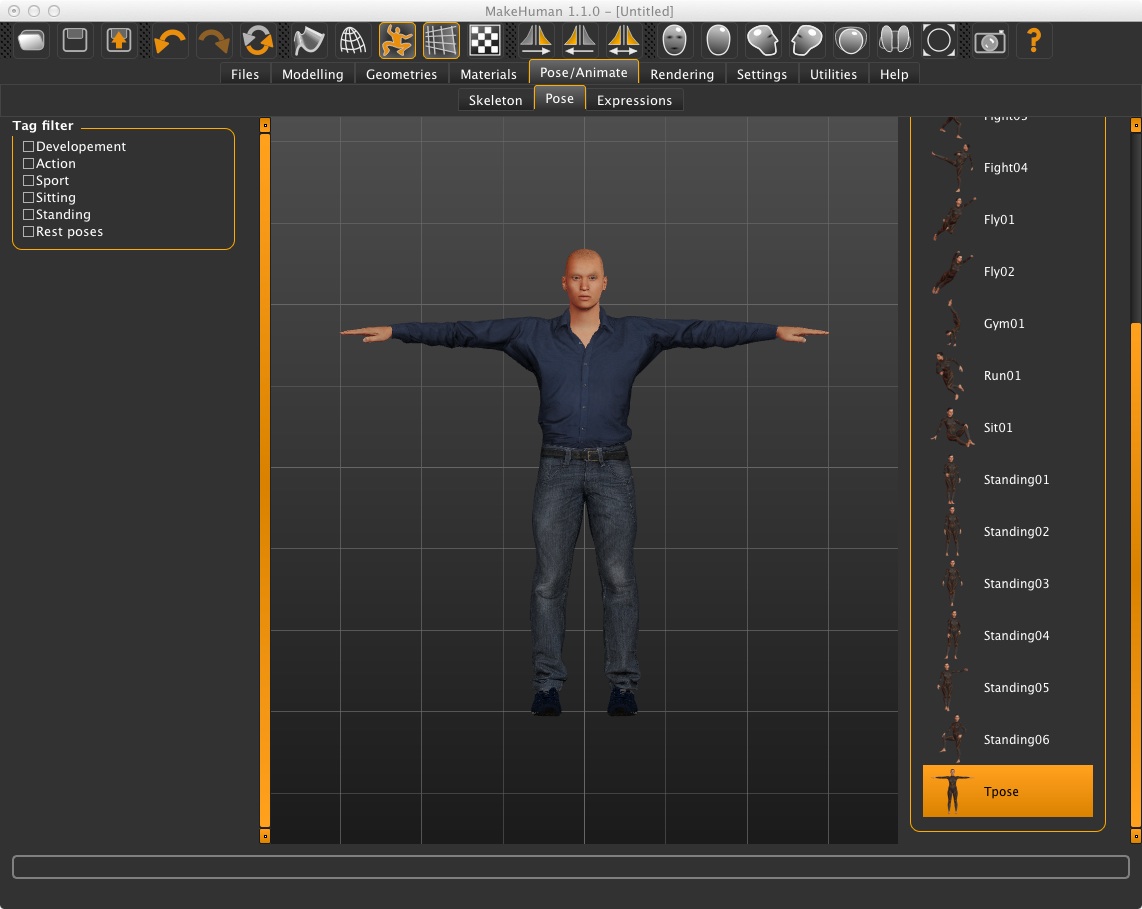
Task: Open help via the question mark icon
Action: pos(1034,41)
